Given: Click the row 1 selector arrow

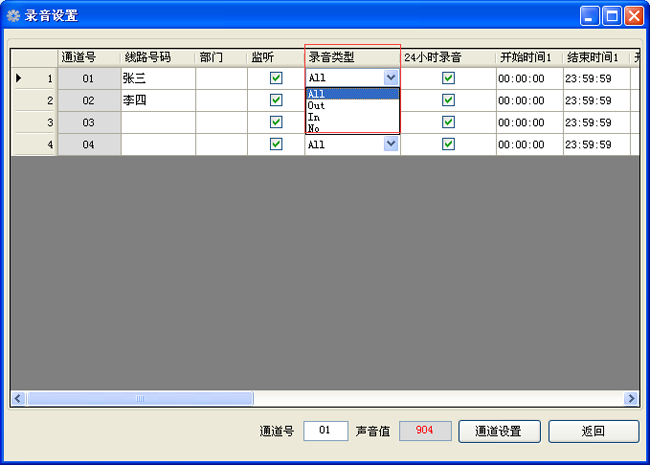Looking at the screenshot, I should click(x=17, y=78).
